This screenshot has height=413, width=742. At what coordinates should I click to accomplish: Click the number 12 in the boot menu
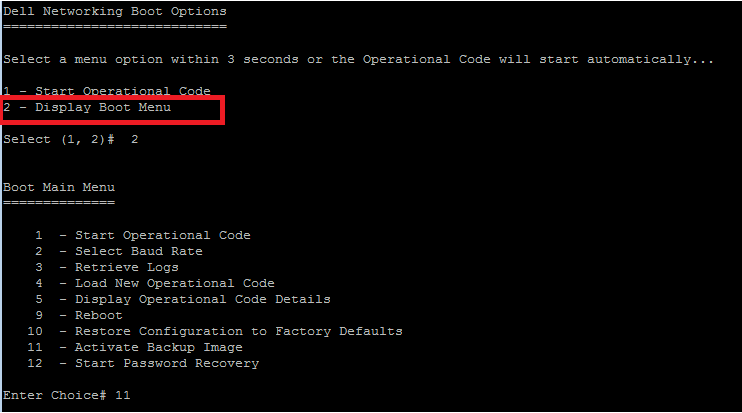click(35, 363)
